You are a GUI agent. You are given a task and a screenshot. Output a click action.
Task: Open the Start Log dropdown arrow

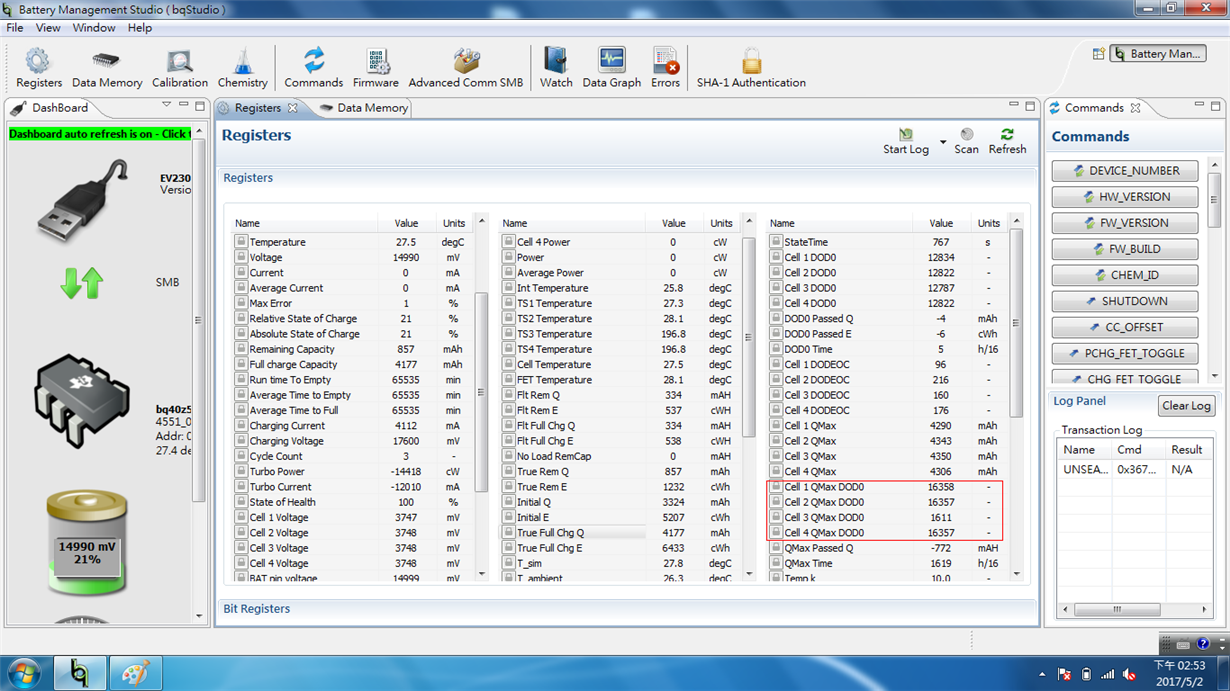[942, 143]
